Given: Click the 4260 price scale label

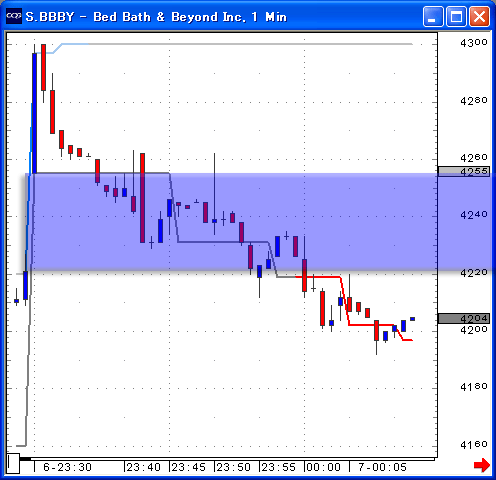Looking at the screenshot, I should click(x=474, y=157).
